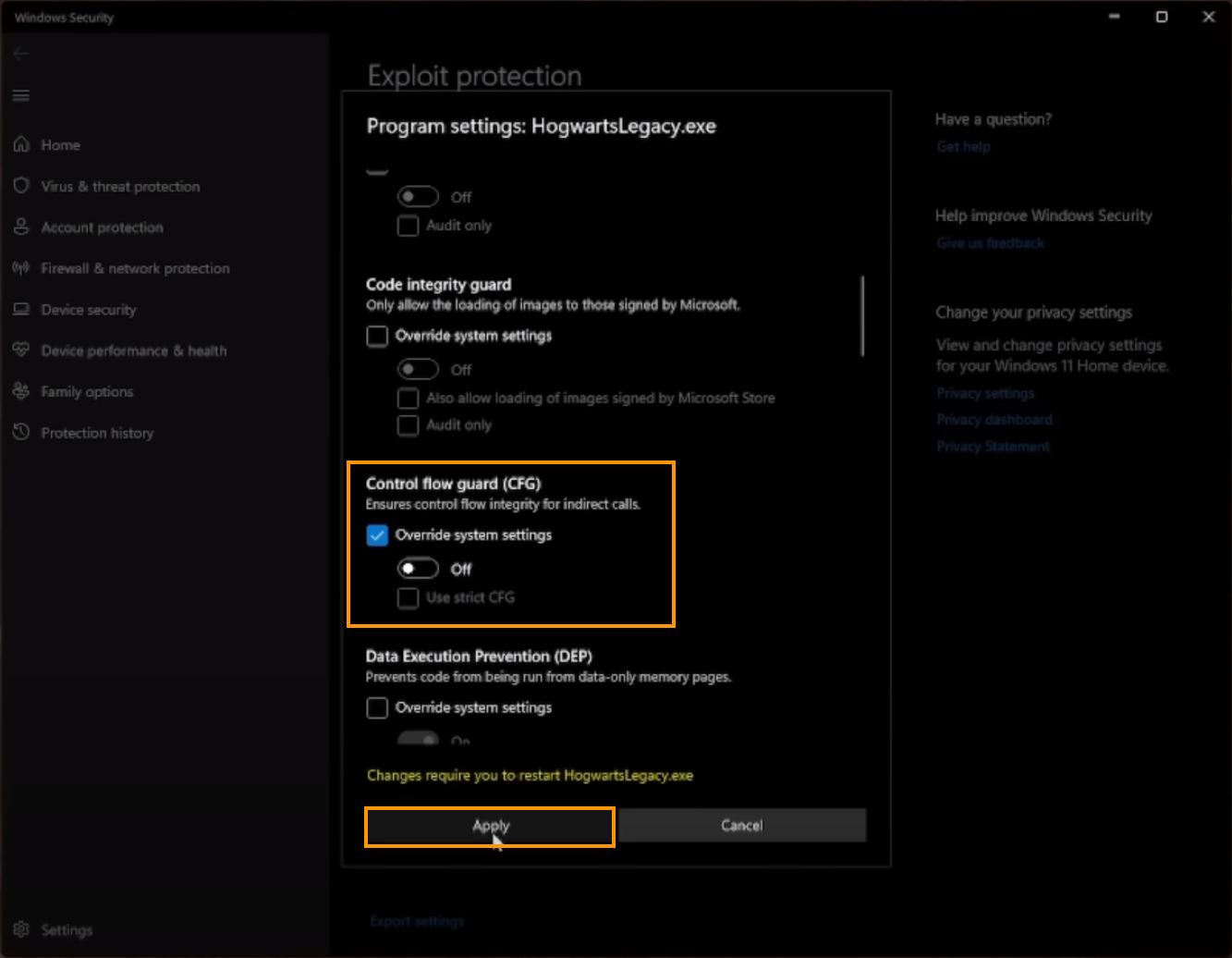Click the Program settings: HogwartsLegacy.exe title
This screenshot has width=1232, height=958.
pos(541,127)
